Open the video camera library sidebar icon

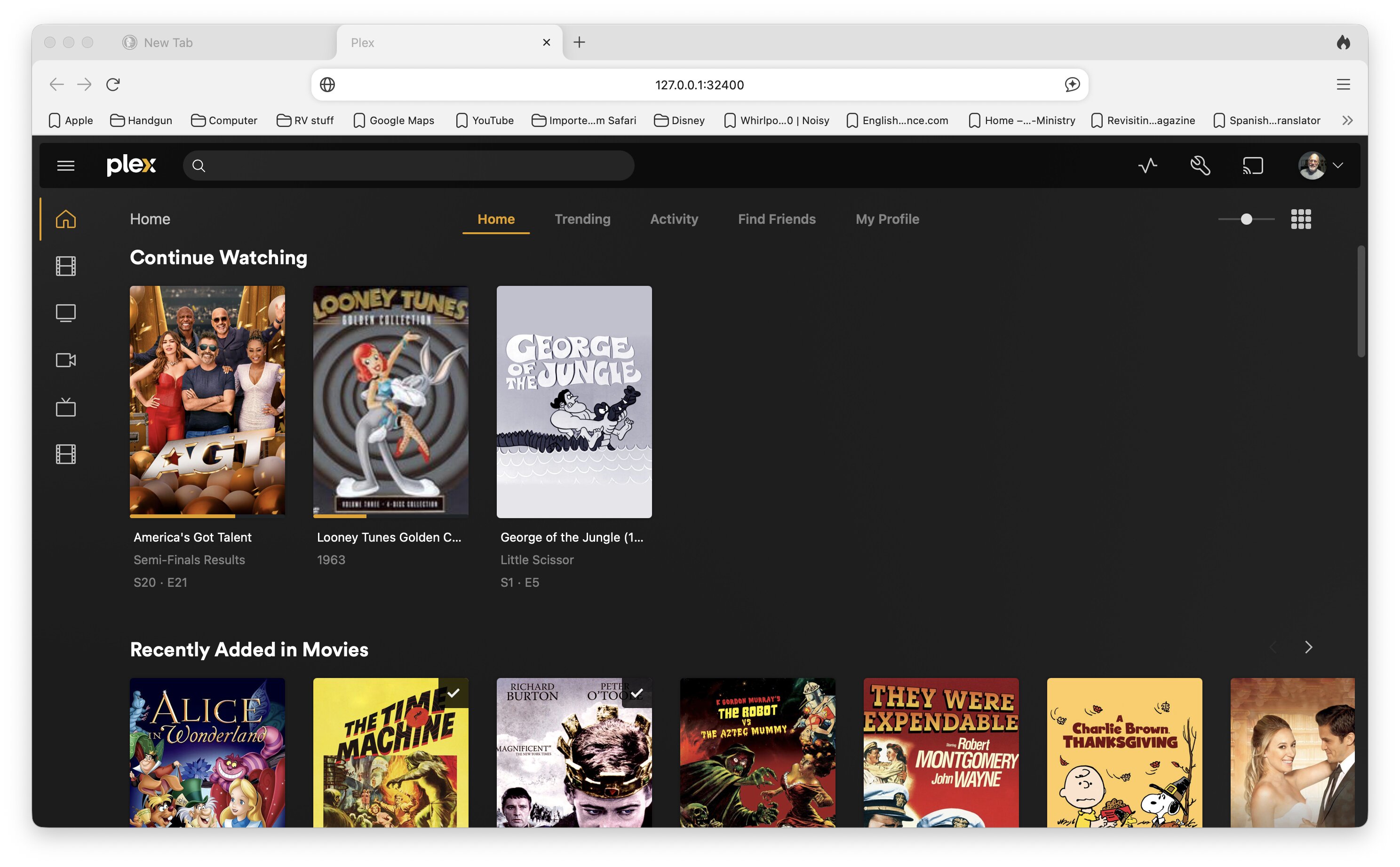(x=66, y=360)
